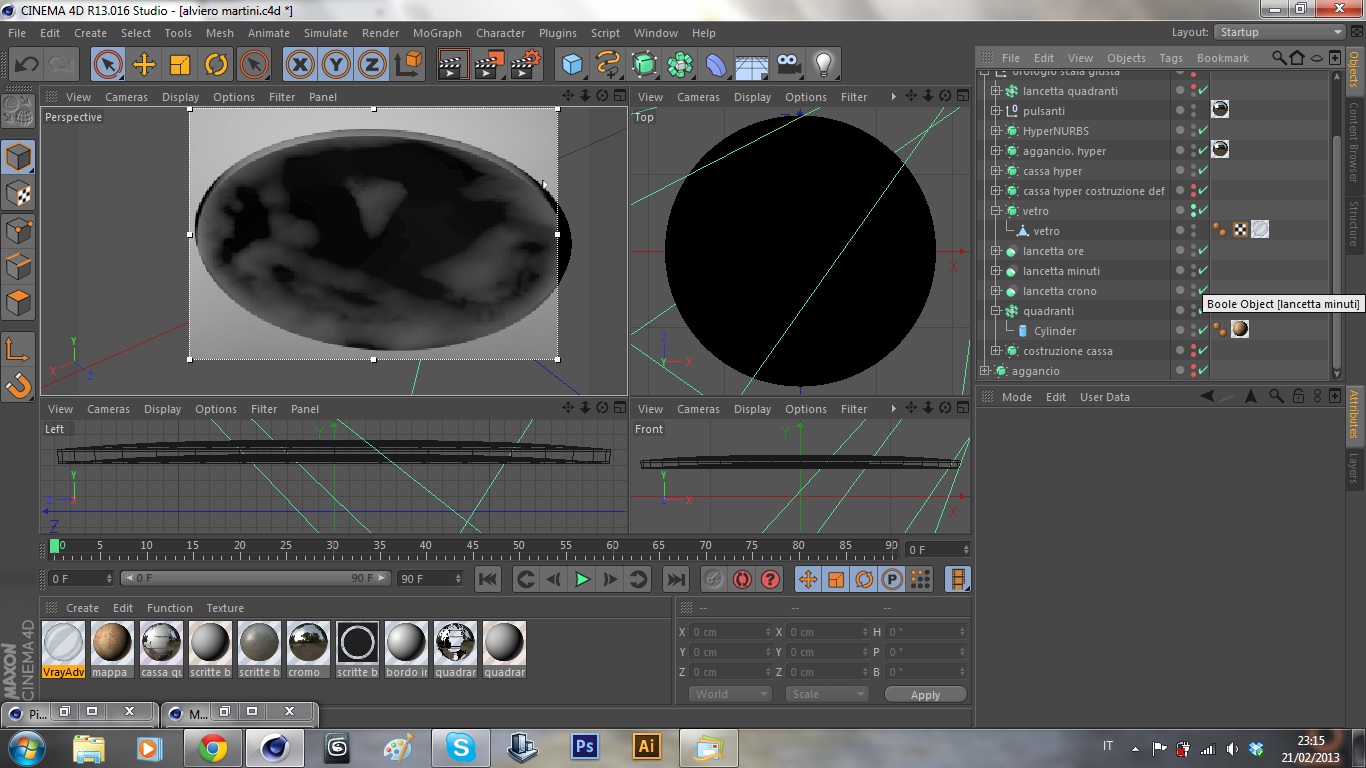
Task: Collapse the quadranti object tree node
Action: click(996, 311)
